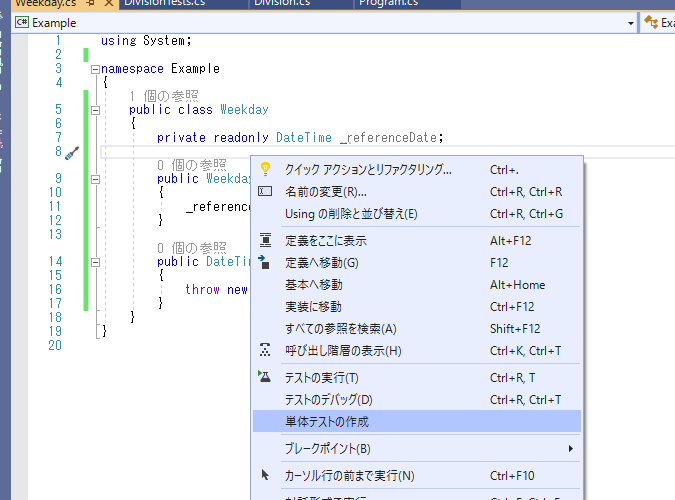Collapse the DateTime method at line 14

coord(95,262)
